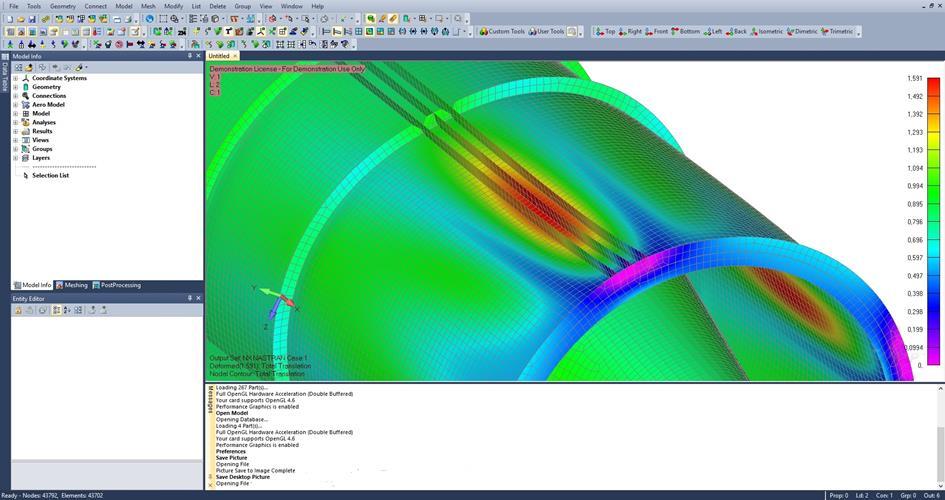
Task: Switch to the Dimetric view
Action: [802, 31]
